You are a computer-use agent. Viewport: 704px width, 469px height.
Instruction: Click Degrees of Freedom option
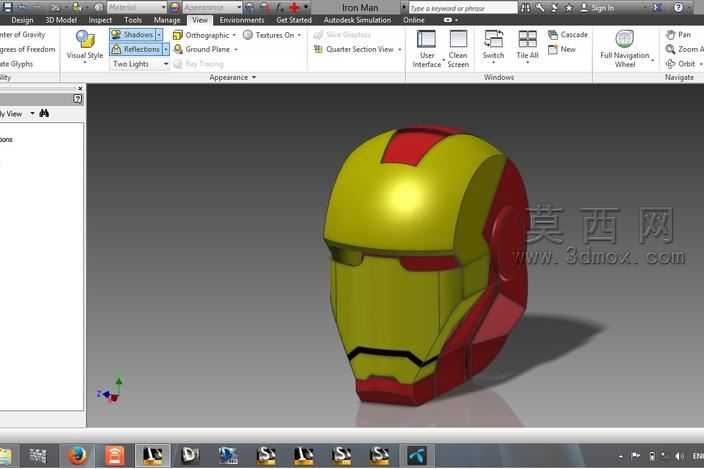(27, 49)
